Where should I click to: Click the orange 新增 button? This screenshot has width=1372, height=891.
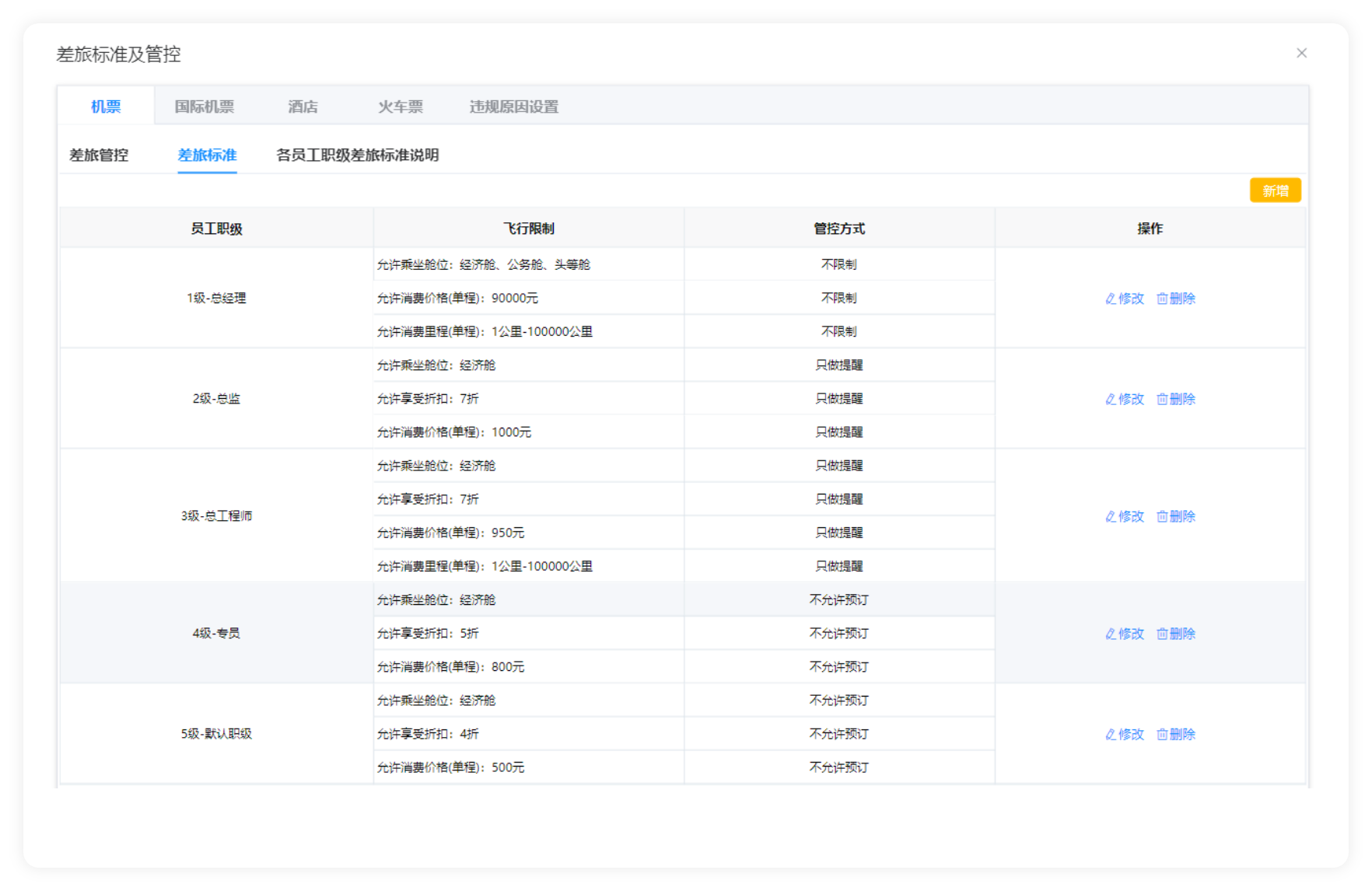tap(1275, 190)
